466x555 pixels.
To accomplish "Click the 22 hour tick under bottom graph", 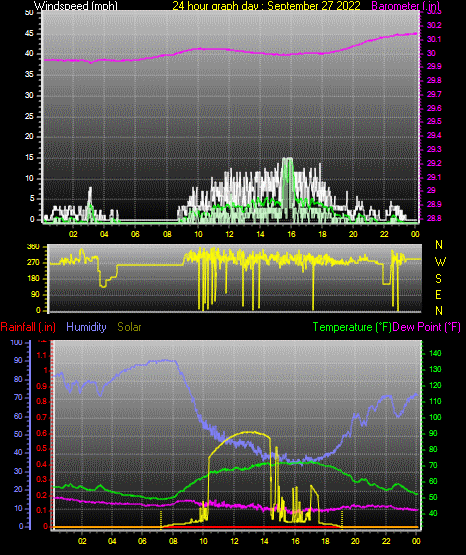I will pos(386,541).
